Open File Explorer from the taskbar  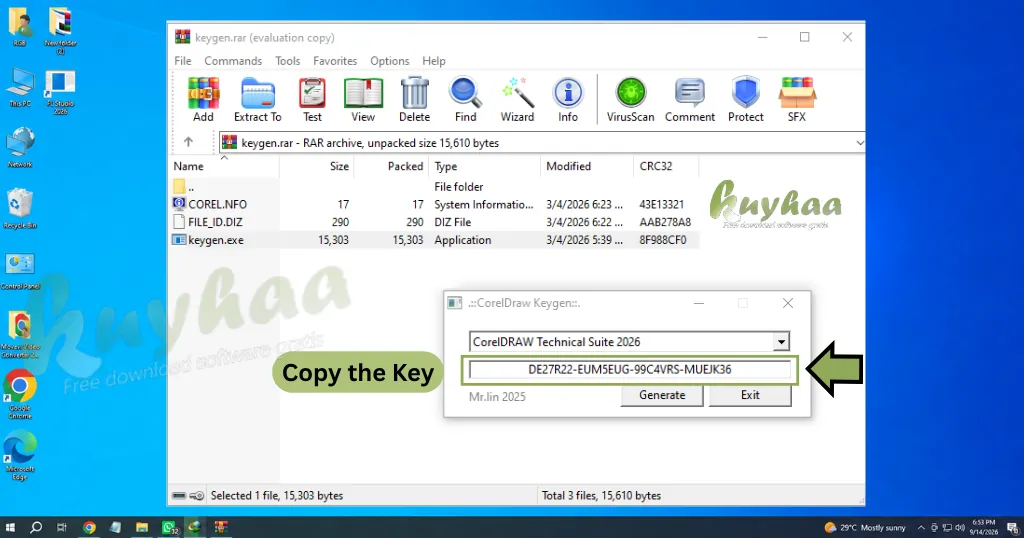pos(142,527)
